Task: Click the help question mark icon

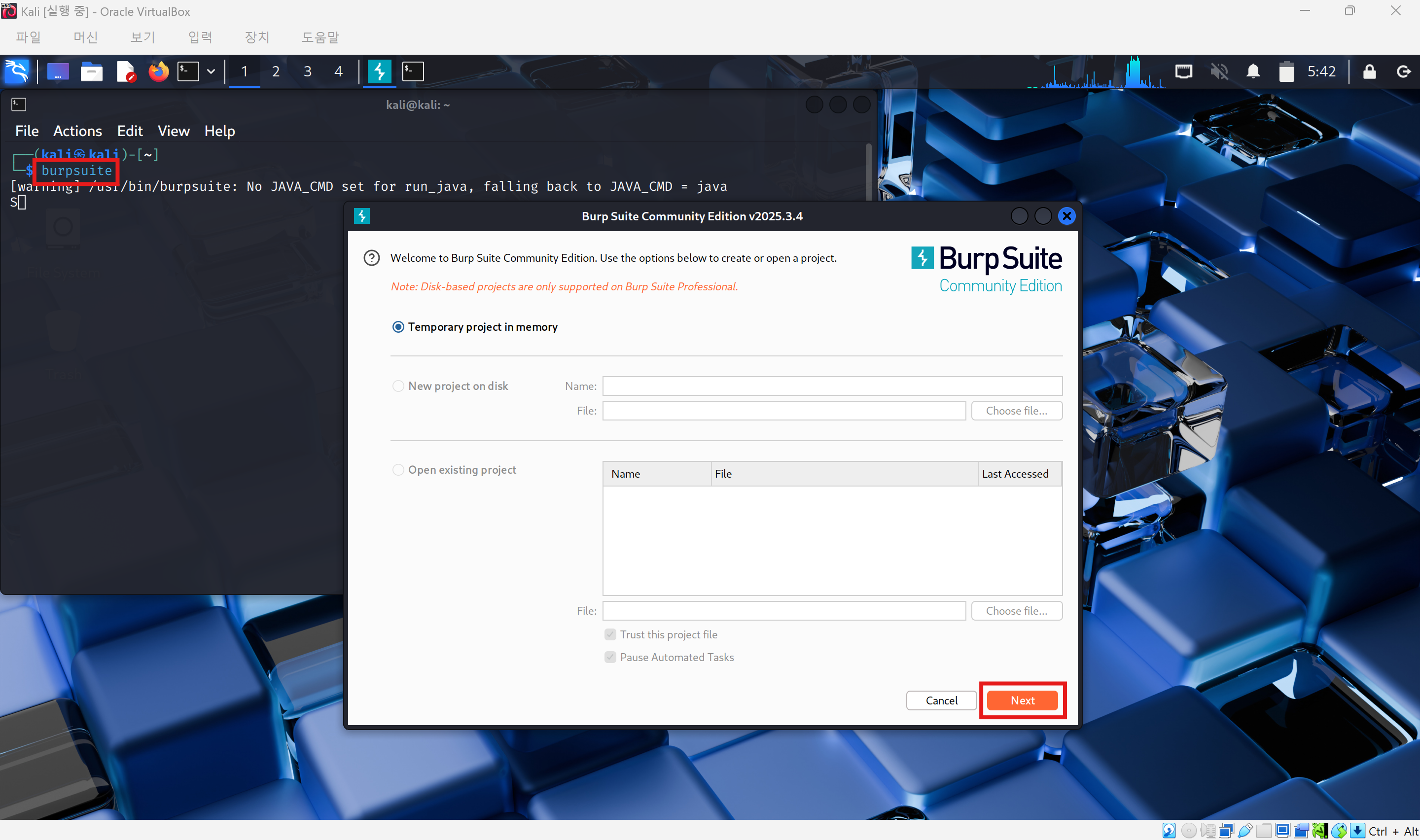Action: tap(371, 258)
